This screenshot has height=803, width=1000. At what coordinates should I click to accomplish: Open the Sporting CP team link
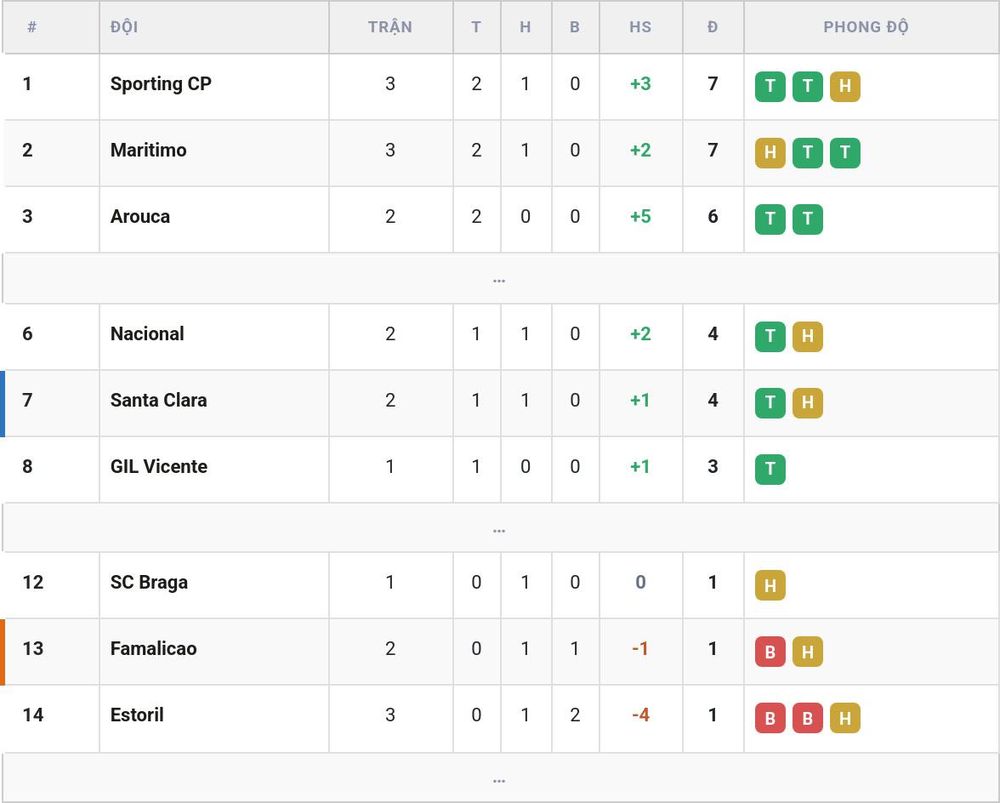coord(161,84)
